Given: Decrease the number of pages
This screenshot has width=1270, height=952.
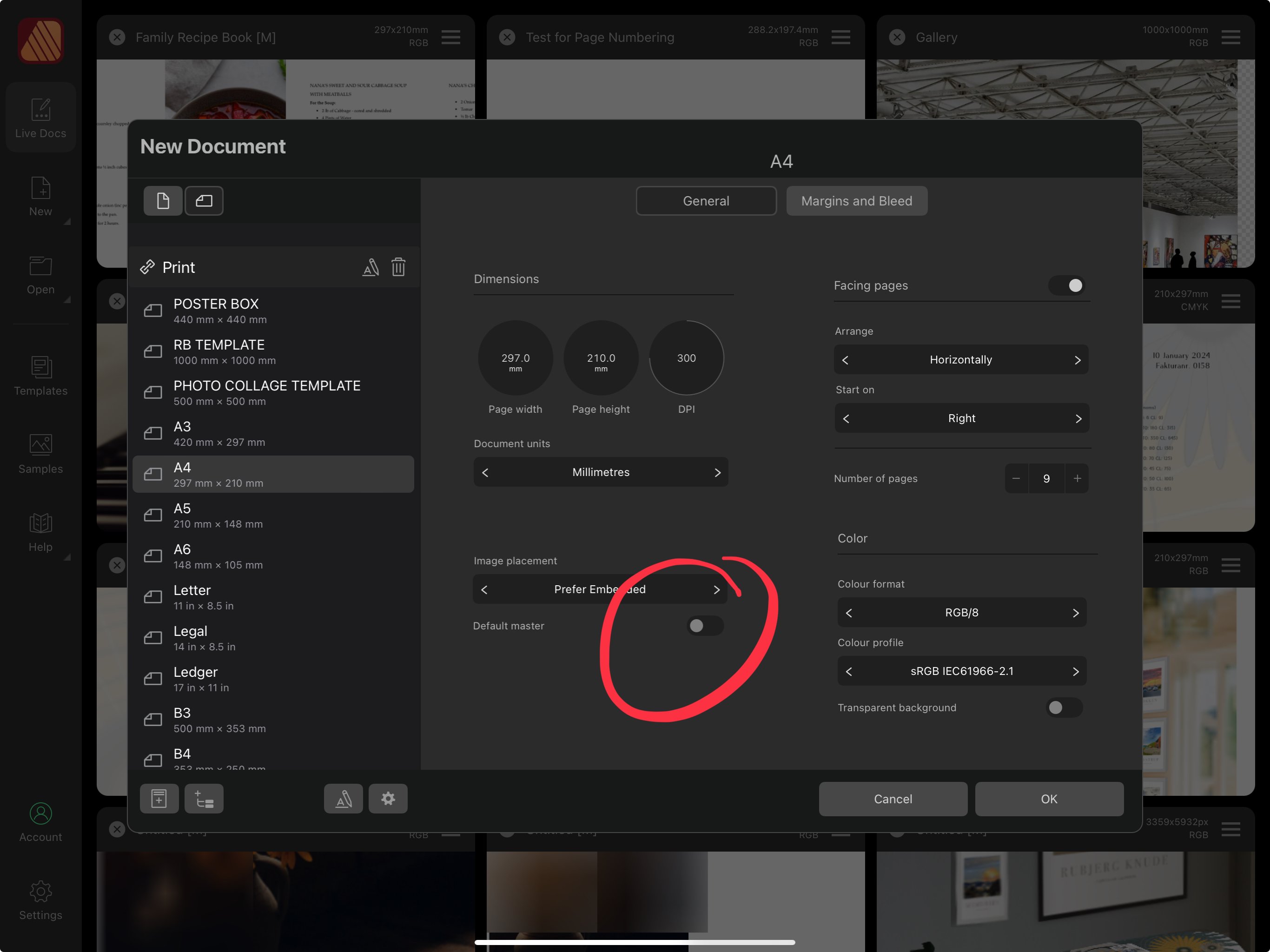Looking at the screenshot, I should (1016, 478).
